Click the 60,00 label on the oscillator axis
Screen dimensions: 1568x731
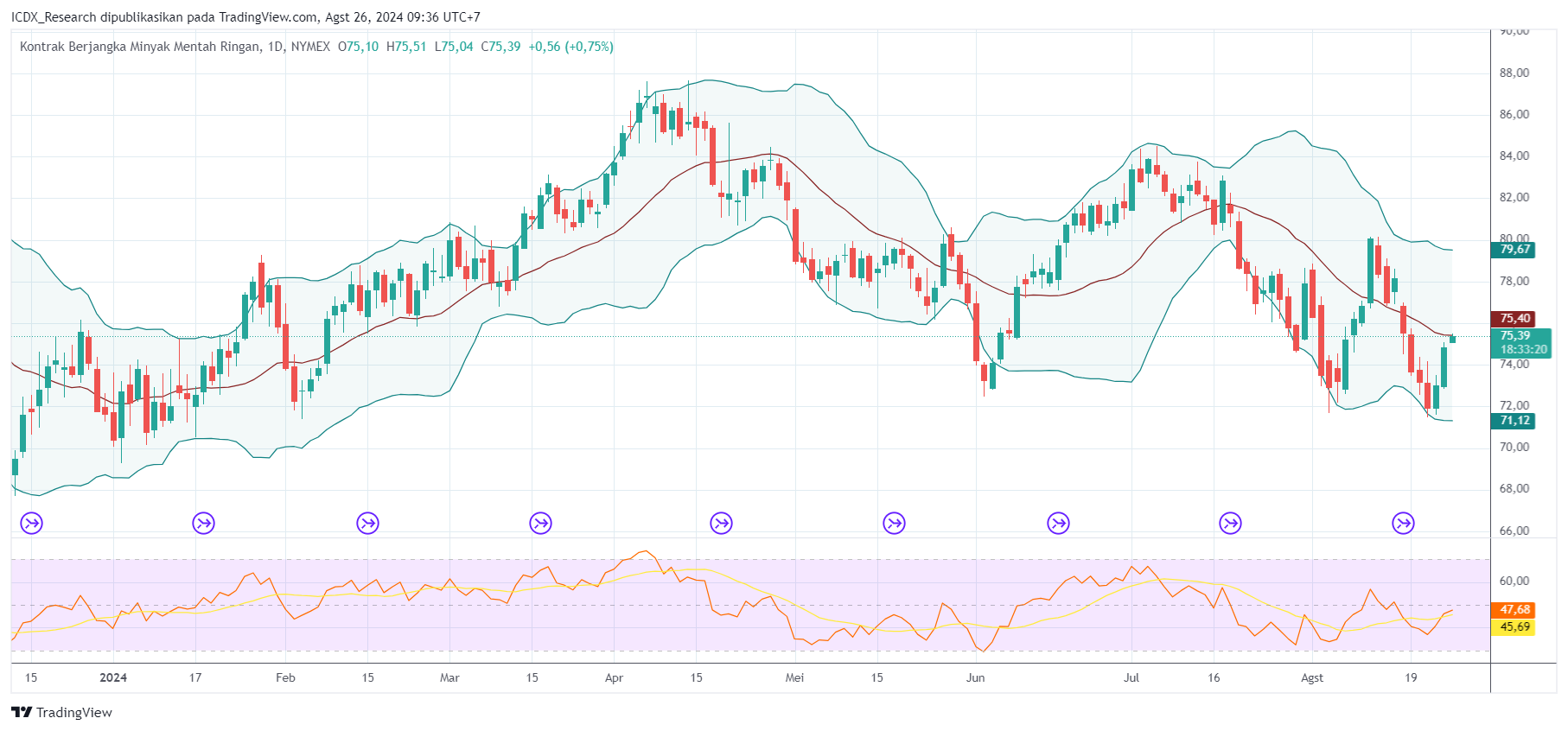1514,581
